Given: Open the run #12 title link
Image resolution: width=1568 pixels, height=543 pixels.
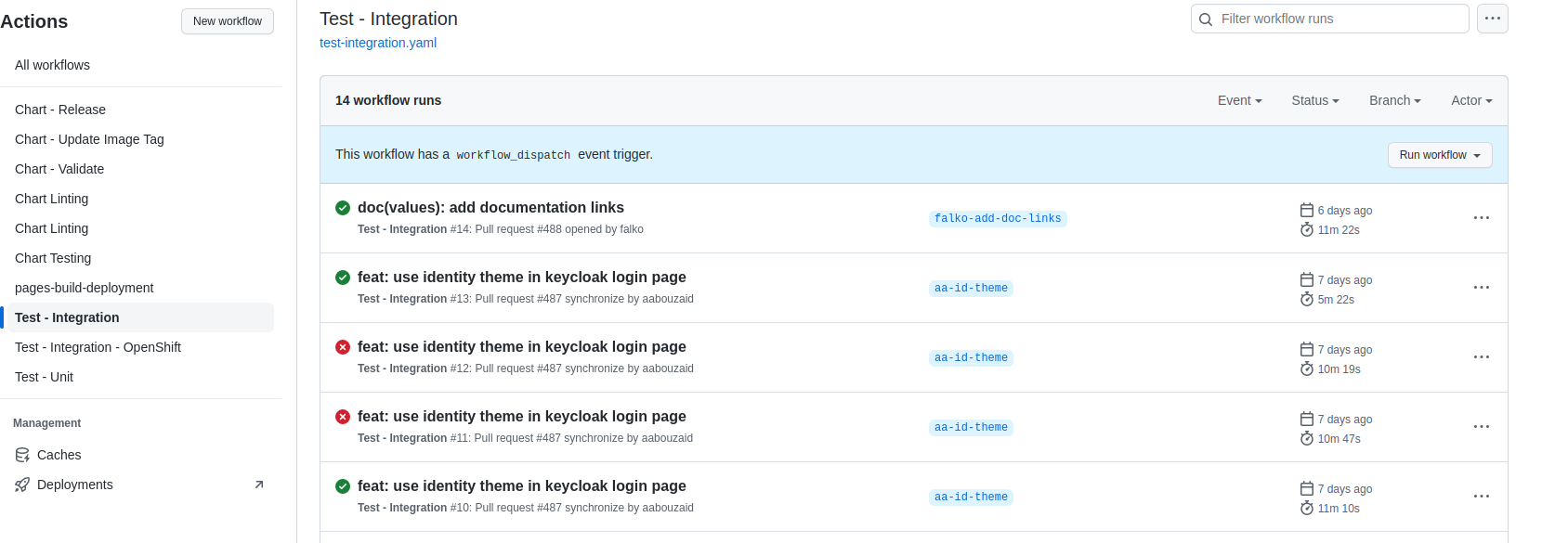Looking at the screenshot, I should 522,347.
